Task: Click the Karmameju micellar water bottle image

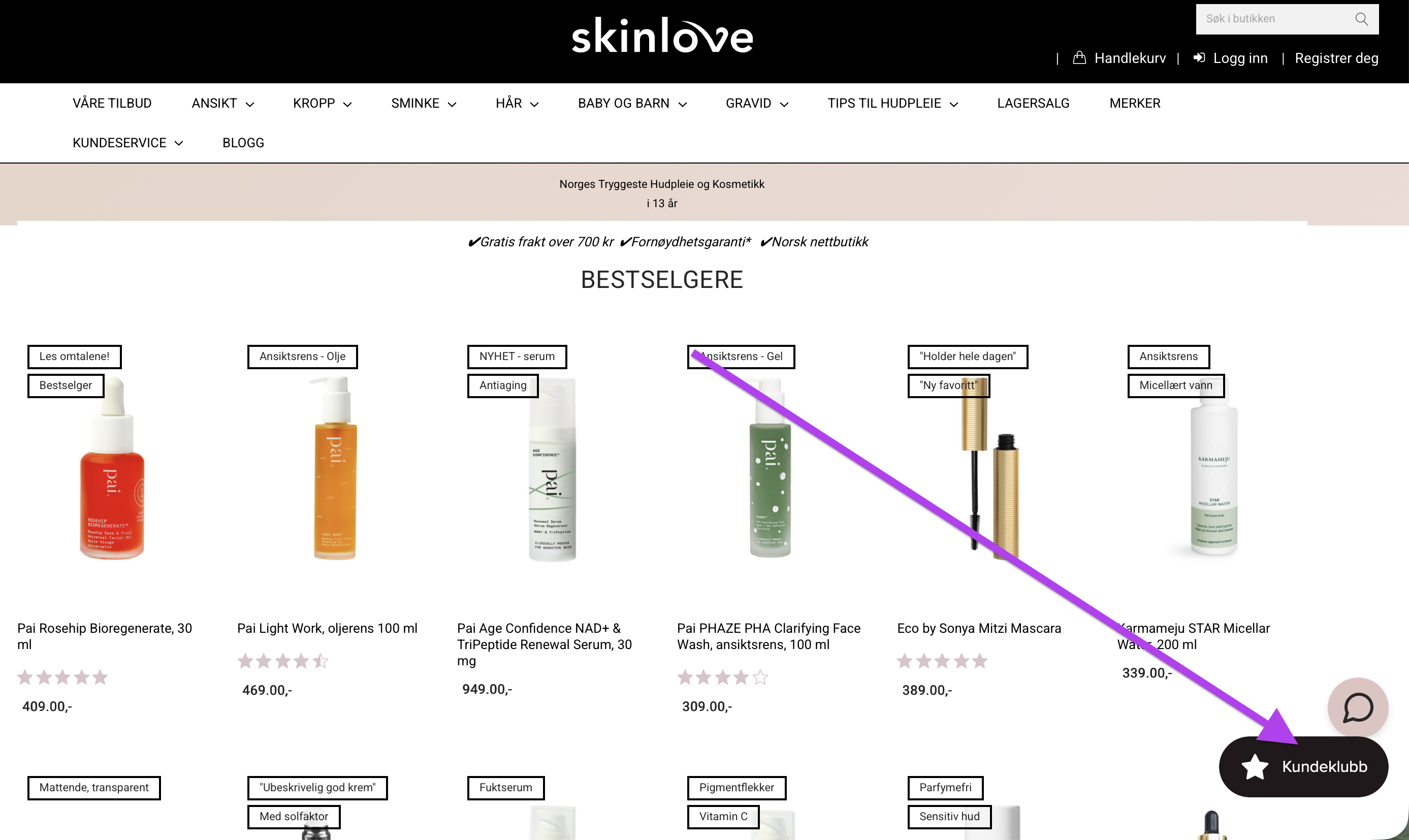Action: tap(1213, 469)
